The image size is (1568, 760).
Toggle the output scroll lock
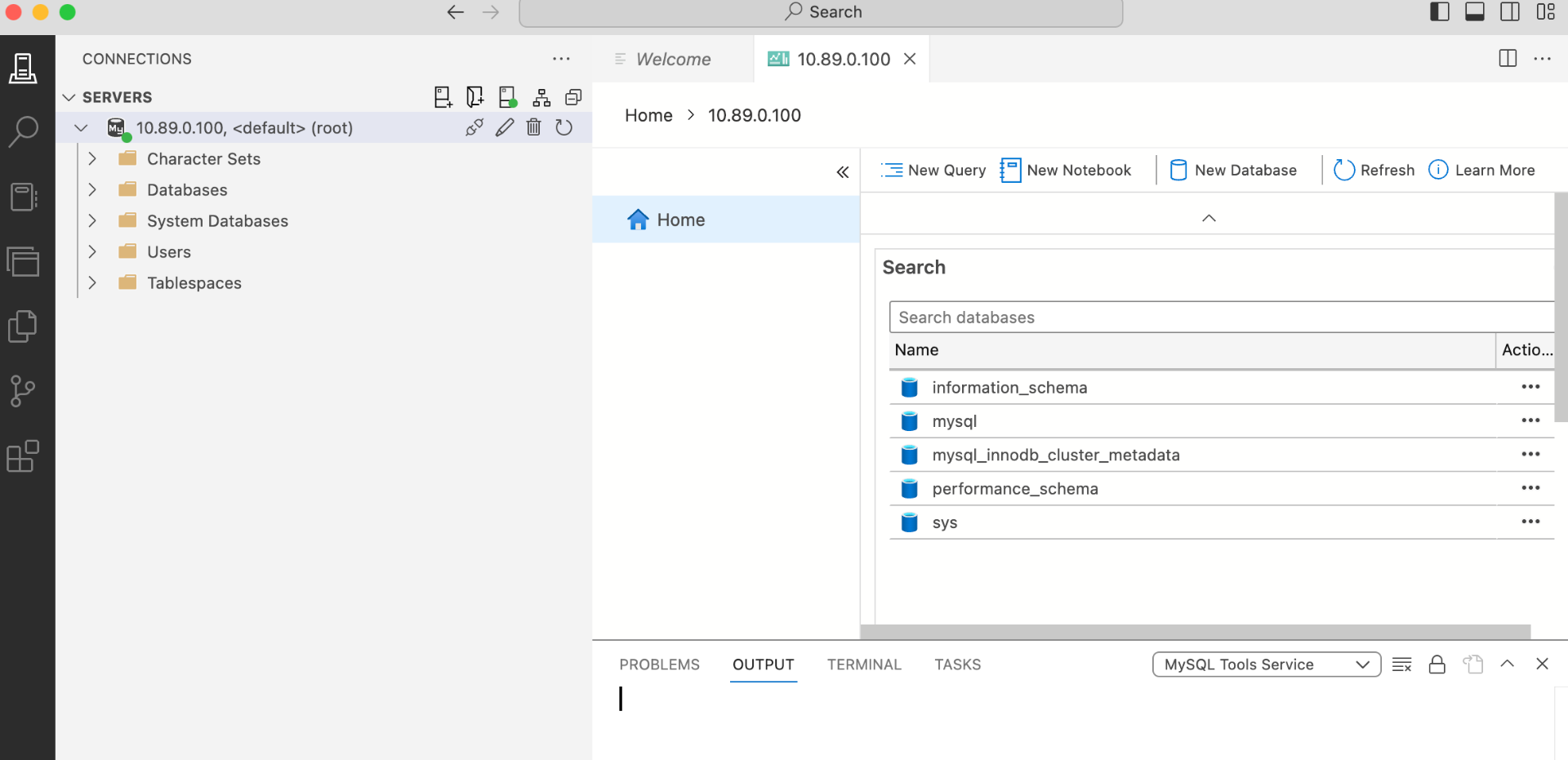[1437, 664]
